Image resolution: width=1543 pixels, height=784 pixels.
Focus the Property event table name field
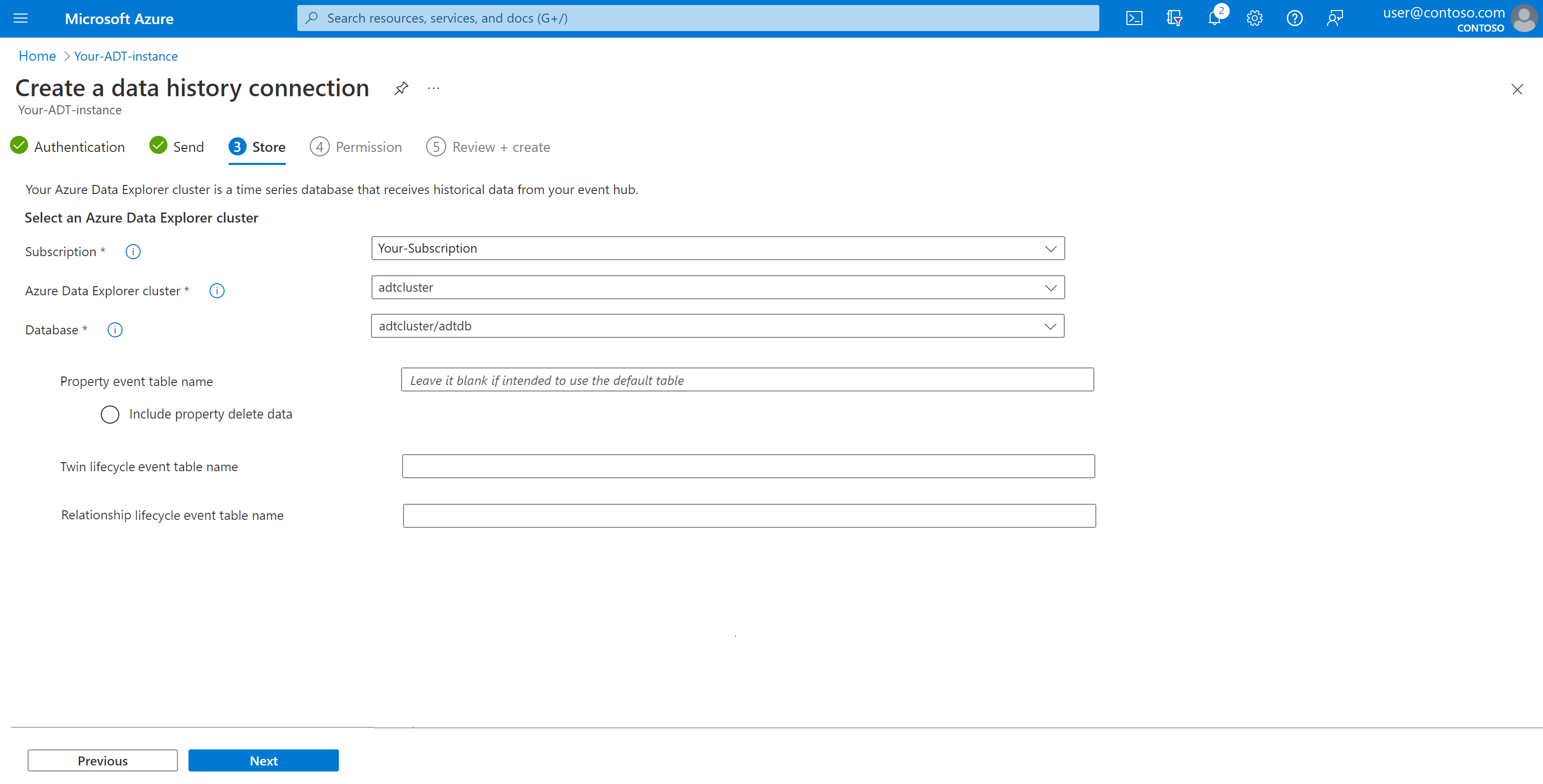click(747, 380)
